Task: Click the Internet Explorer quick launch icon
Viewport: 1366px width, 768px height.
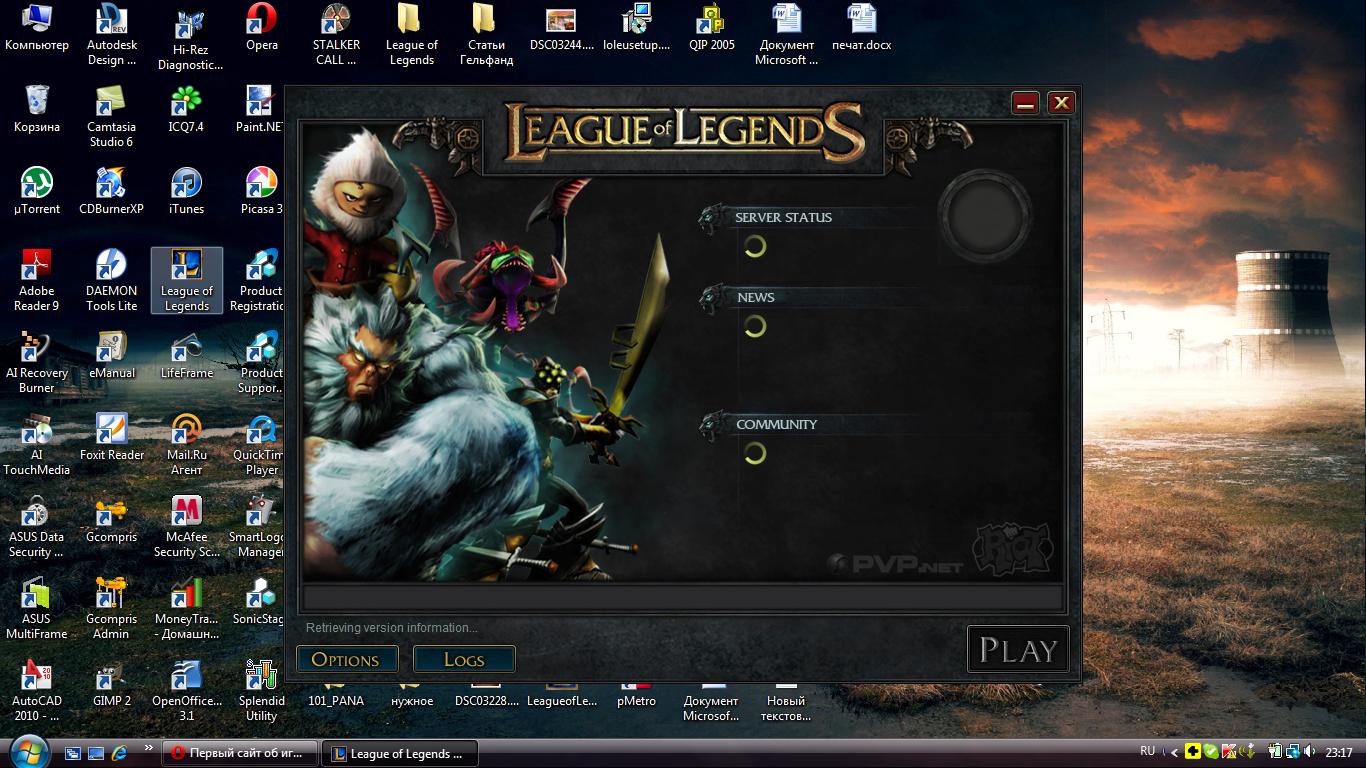Action: click(x=120, y=752)
